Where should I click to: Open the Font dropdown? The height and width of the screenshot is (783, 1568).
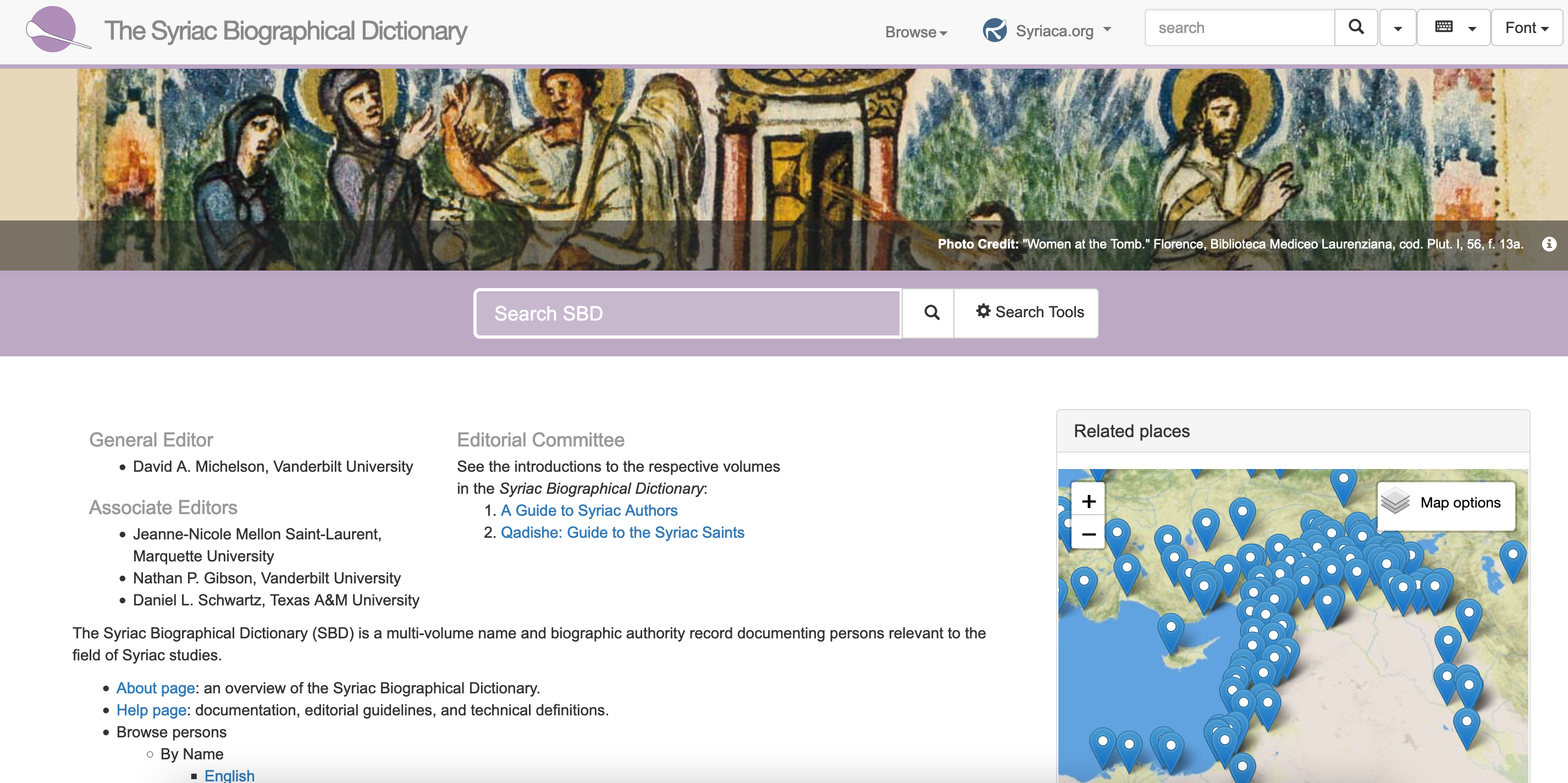pos(1526,28)
